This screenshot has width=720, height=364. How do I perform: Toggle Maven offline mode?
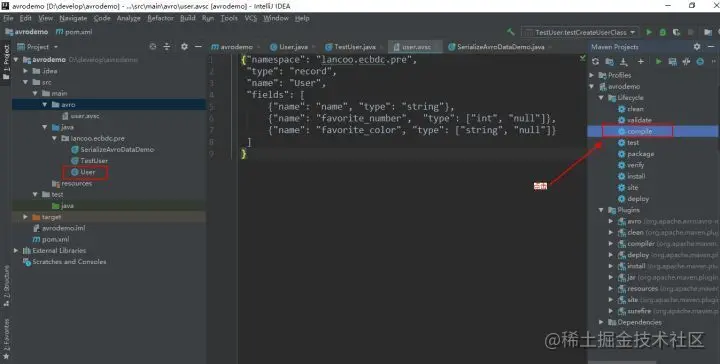pos(686,62)
